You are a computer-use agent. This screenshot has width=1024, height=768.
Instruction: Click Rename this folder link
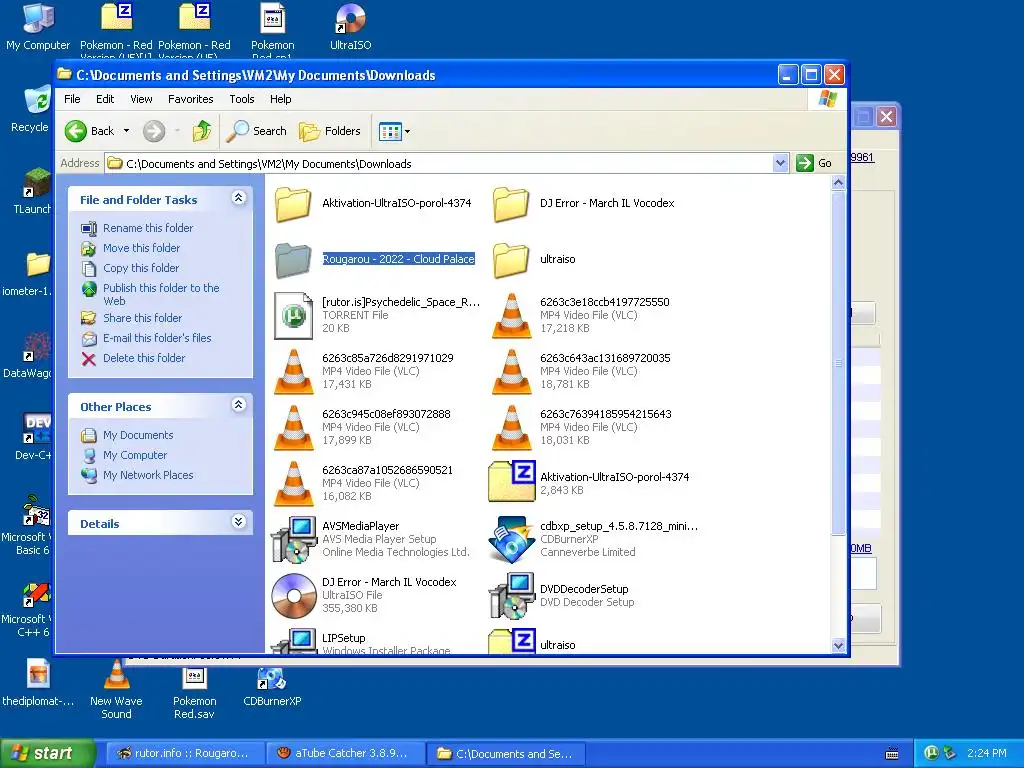click(148, 228)
